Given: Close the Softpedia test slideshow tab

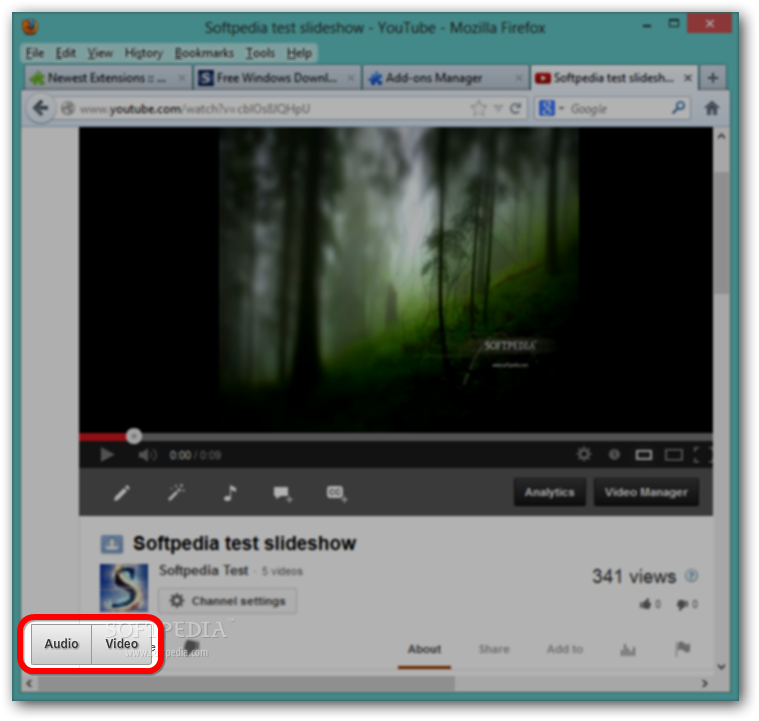Looking at the screenshot, I should [687, 78].
